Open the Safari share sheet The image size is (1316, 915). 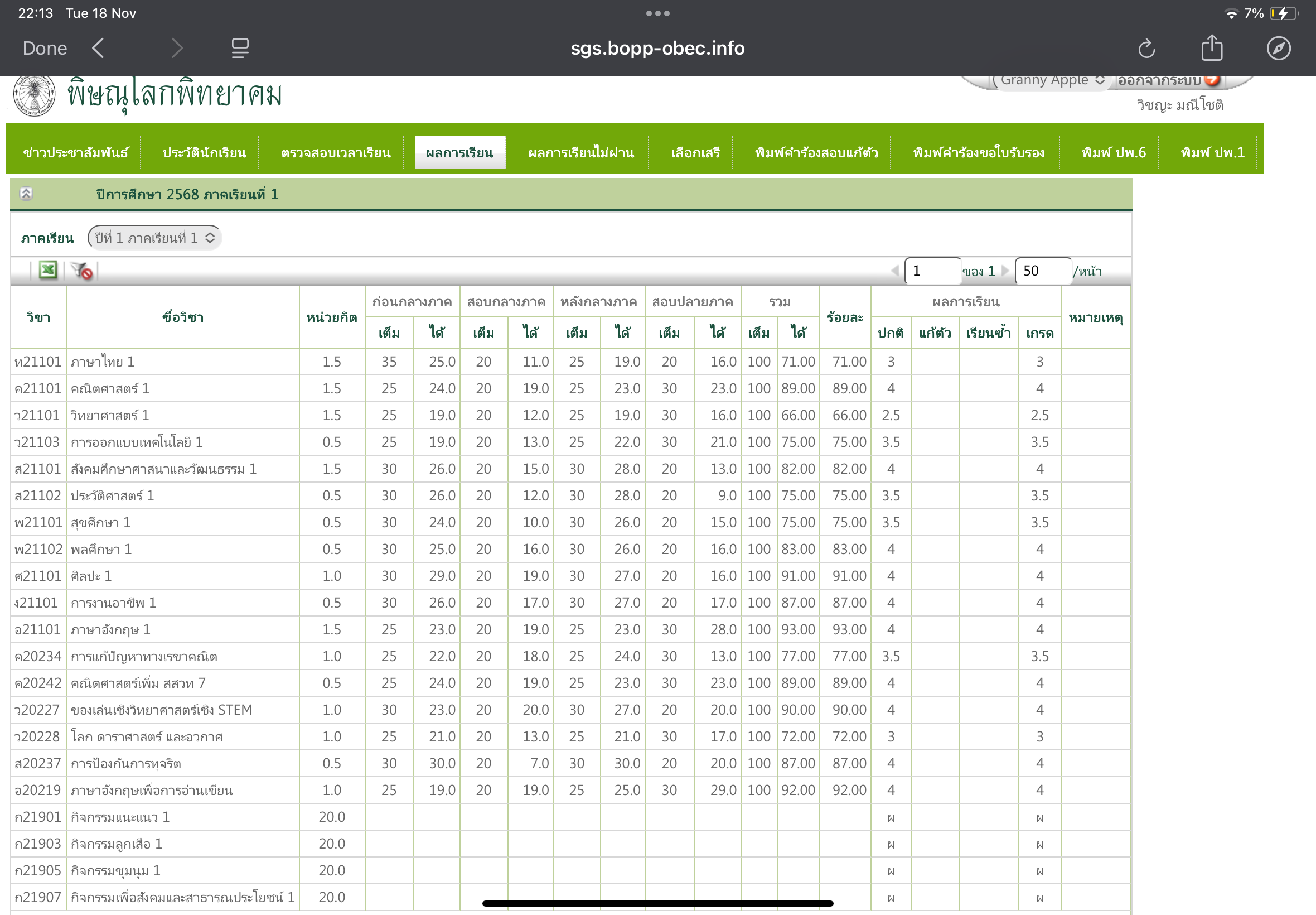[x=1211, y=48]
